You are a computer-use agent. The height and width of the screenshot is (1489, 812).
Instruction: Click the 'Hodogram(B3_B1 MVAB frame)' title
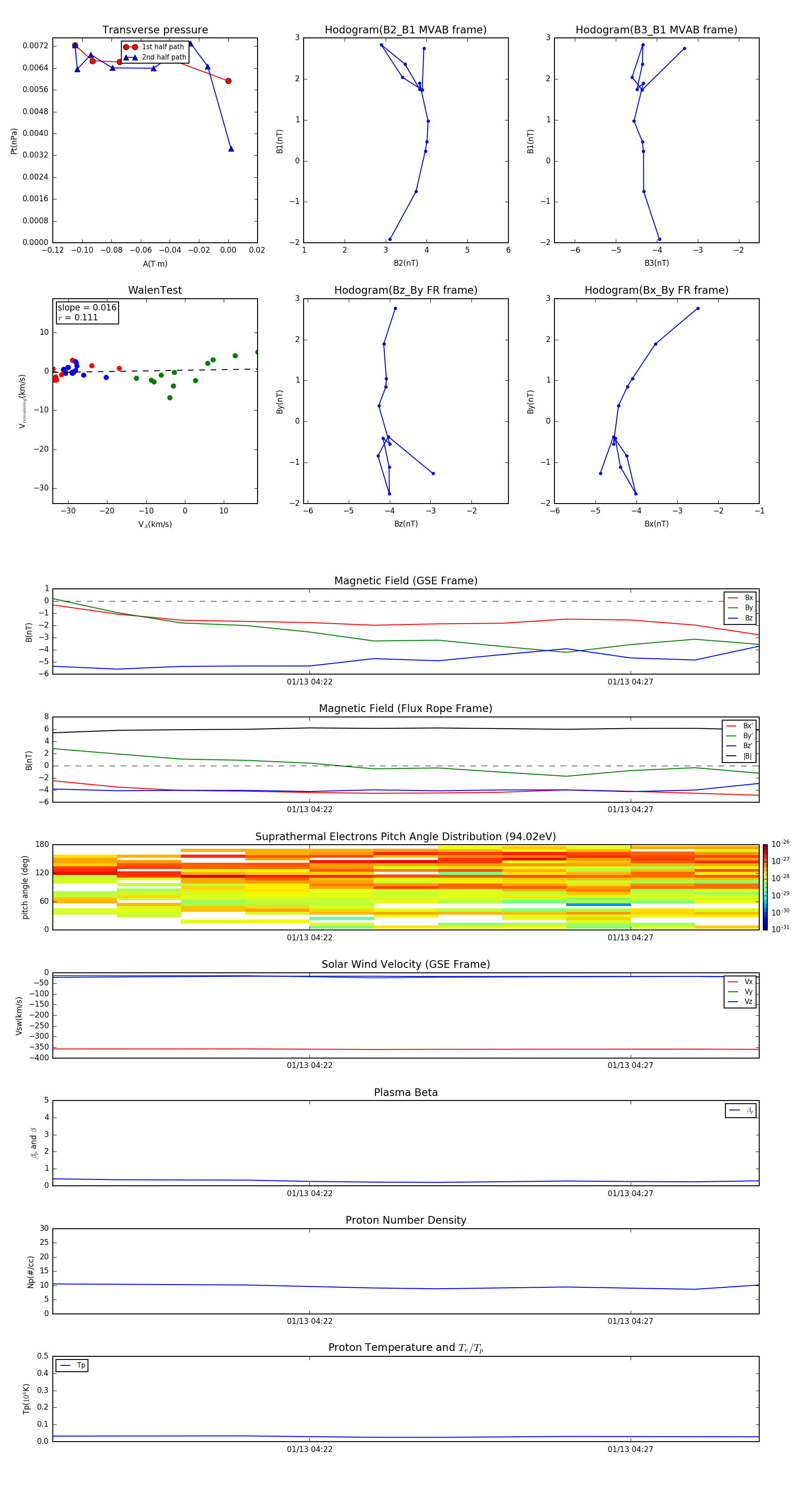tap(656, 29)
